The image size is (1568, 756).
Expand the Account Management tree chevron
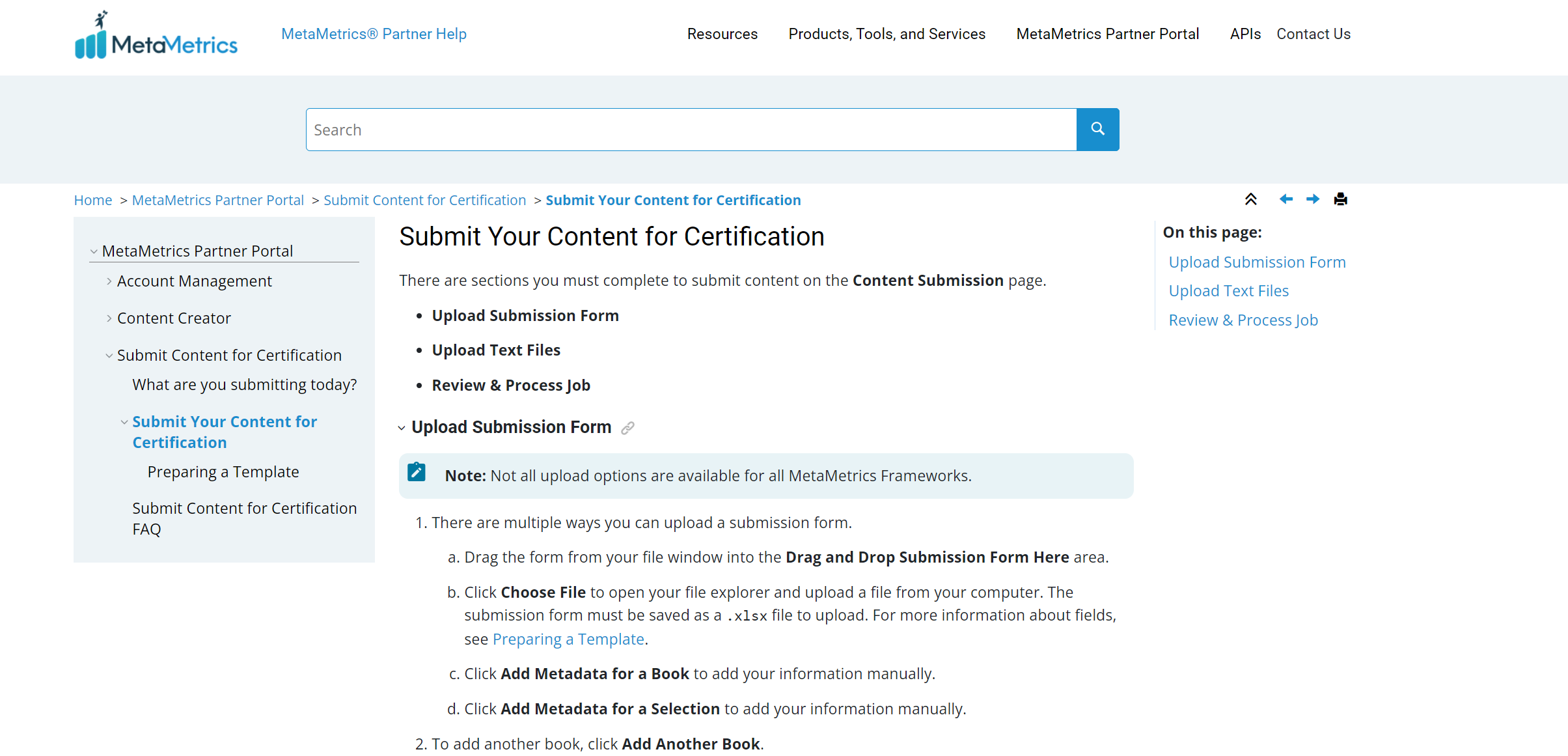click(109, 281)
